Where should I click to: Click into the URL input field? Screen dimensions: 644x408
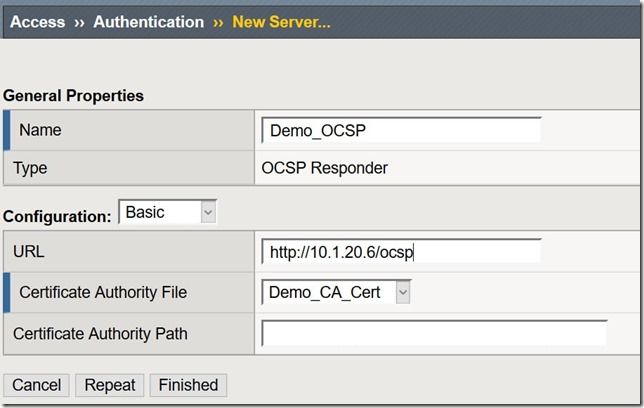click(401, 252)
